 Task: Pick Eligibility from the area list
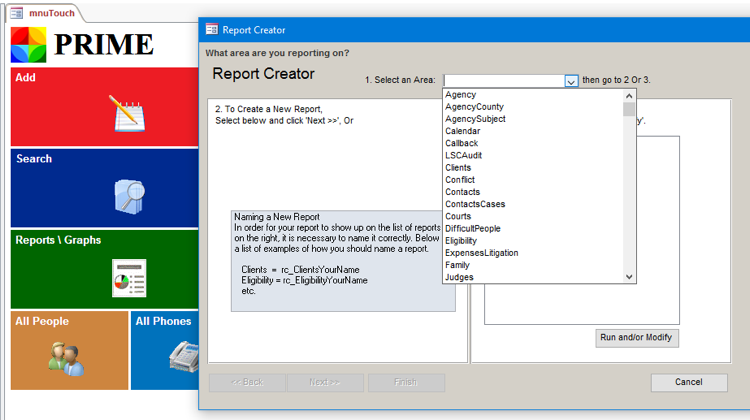coord(461,241)
